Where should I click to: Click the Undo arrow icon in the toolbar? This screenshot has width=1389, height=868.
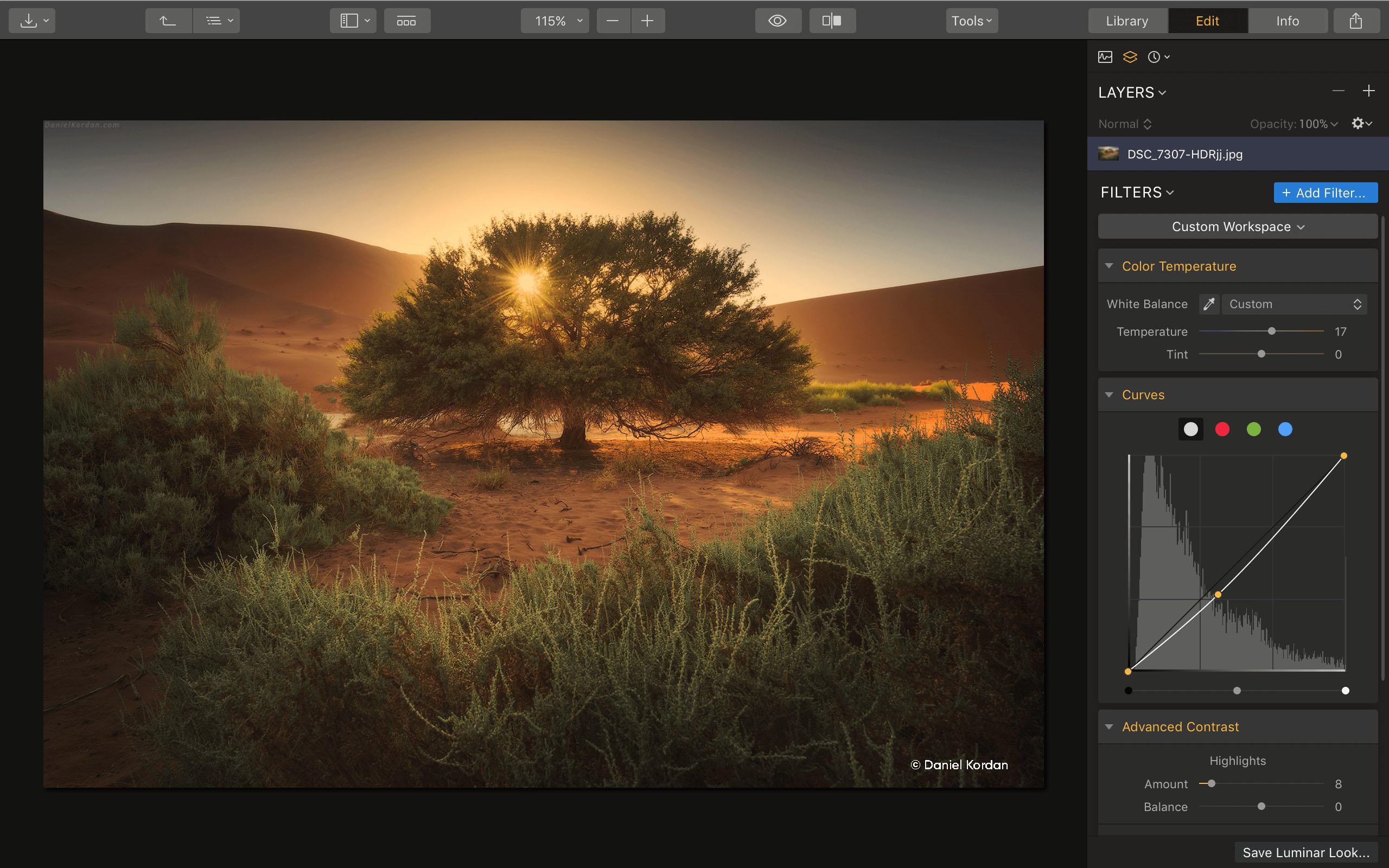pyautogui.click(x=168, y=20)
